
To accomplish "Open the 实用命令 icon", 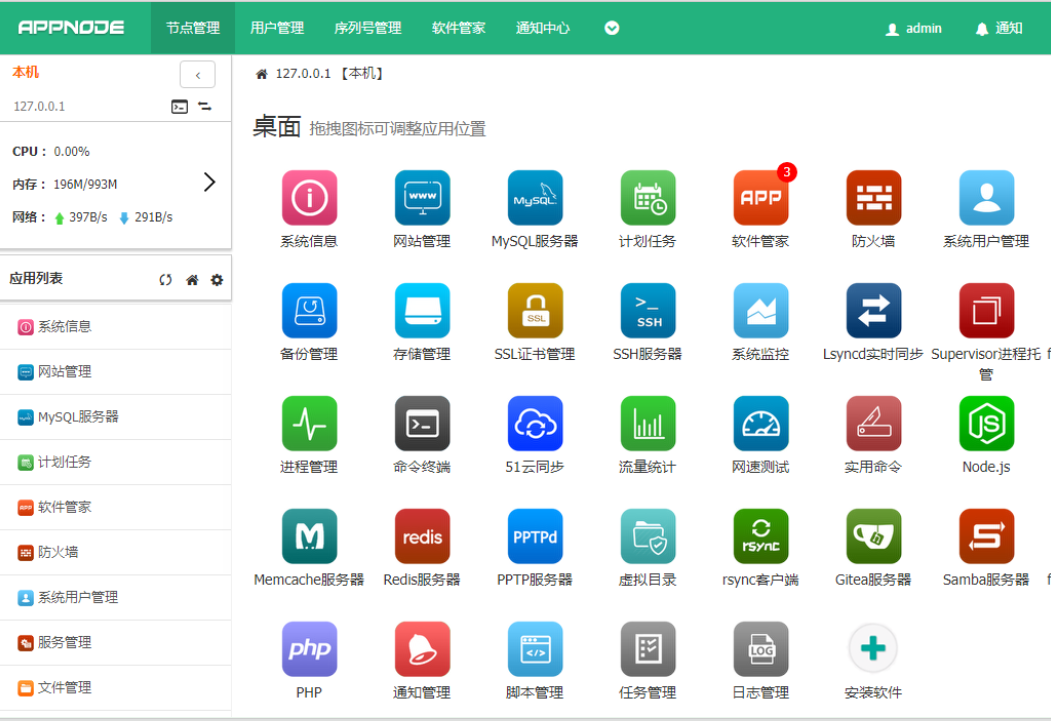I will click(x=873, y=423).
